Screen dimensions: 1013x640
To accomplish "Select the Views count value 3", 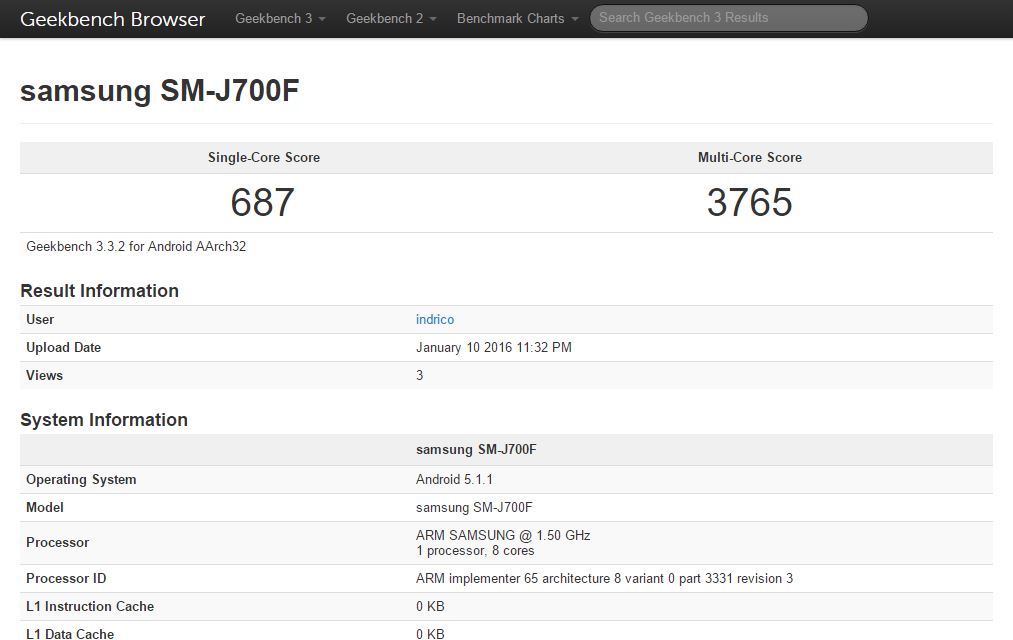I will (419, 375).
